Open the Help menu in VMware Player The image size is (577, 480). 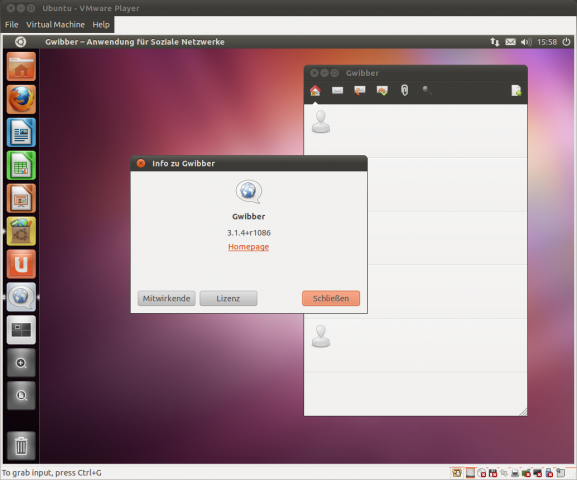101,25
